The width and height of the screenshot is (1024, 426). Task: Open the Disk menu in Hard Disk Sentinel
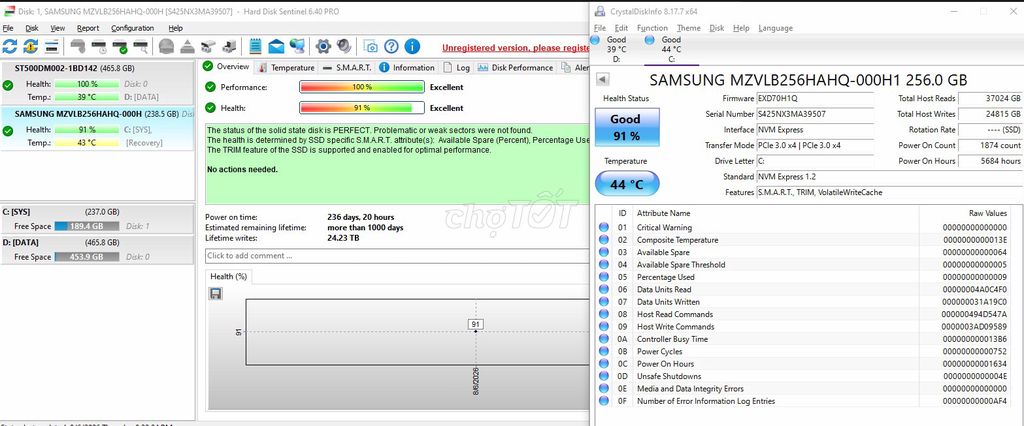(32, 28)
